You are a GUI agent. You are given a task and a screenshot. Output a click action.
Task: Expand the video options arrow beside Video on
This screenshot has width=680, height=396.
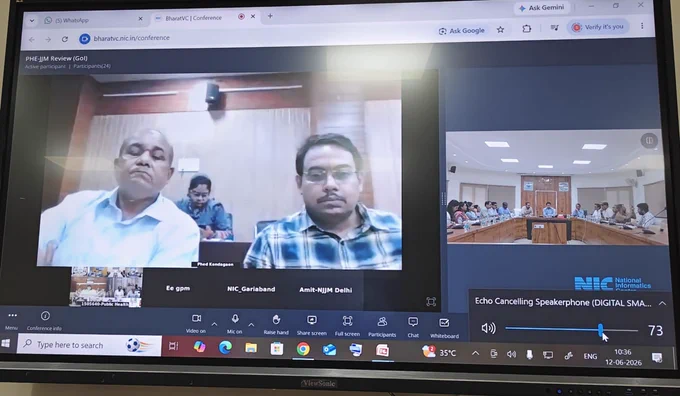(214, 324)
